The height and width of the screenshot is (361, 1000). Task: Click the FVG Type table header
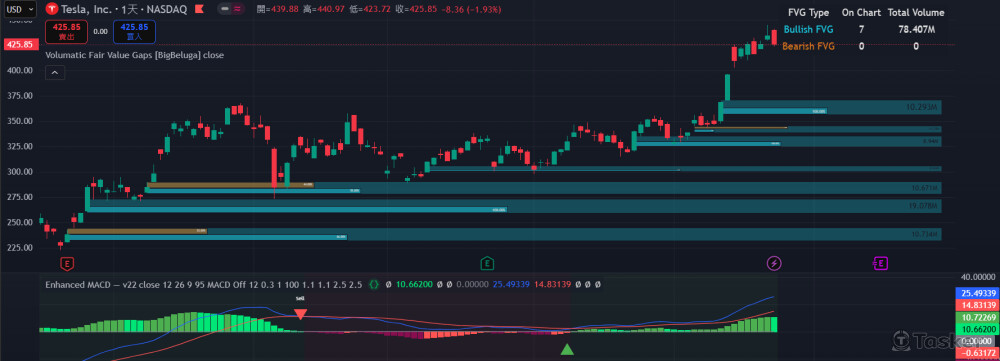tap(809, 13)
